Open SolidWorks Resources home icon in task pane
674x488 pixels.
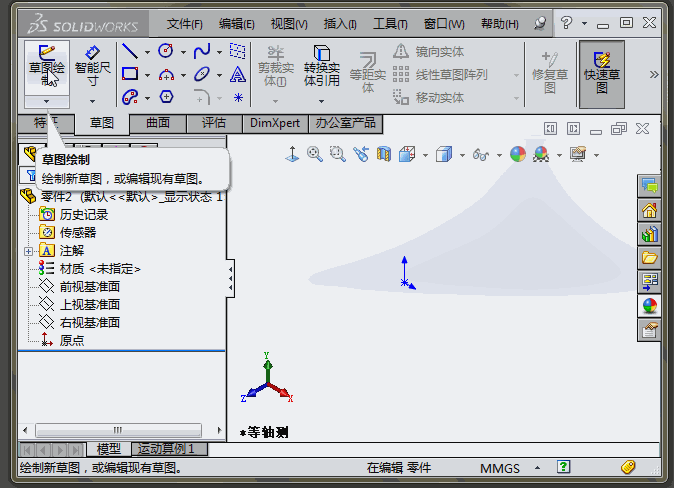coord(649,210)
